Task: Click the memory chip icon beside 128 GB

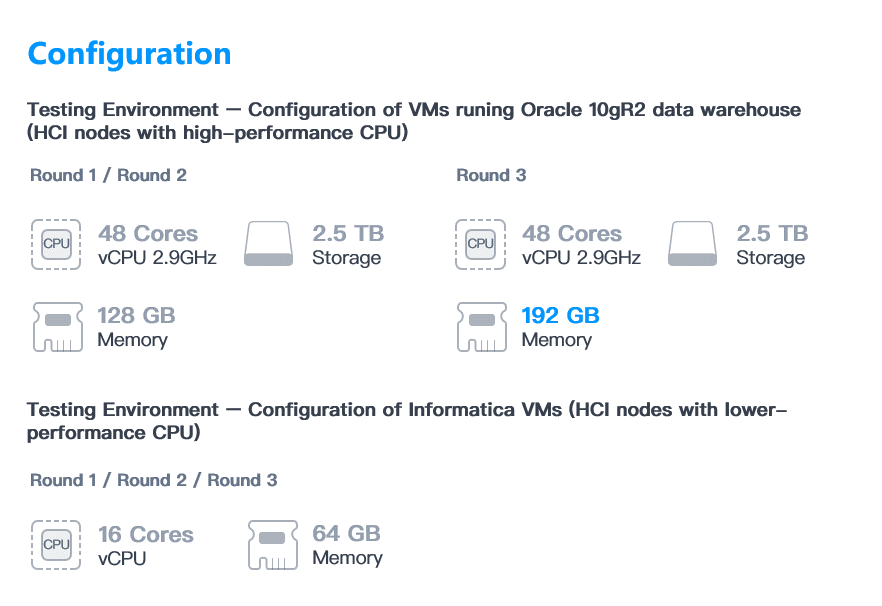Action: [x=57, y=327]
